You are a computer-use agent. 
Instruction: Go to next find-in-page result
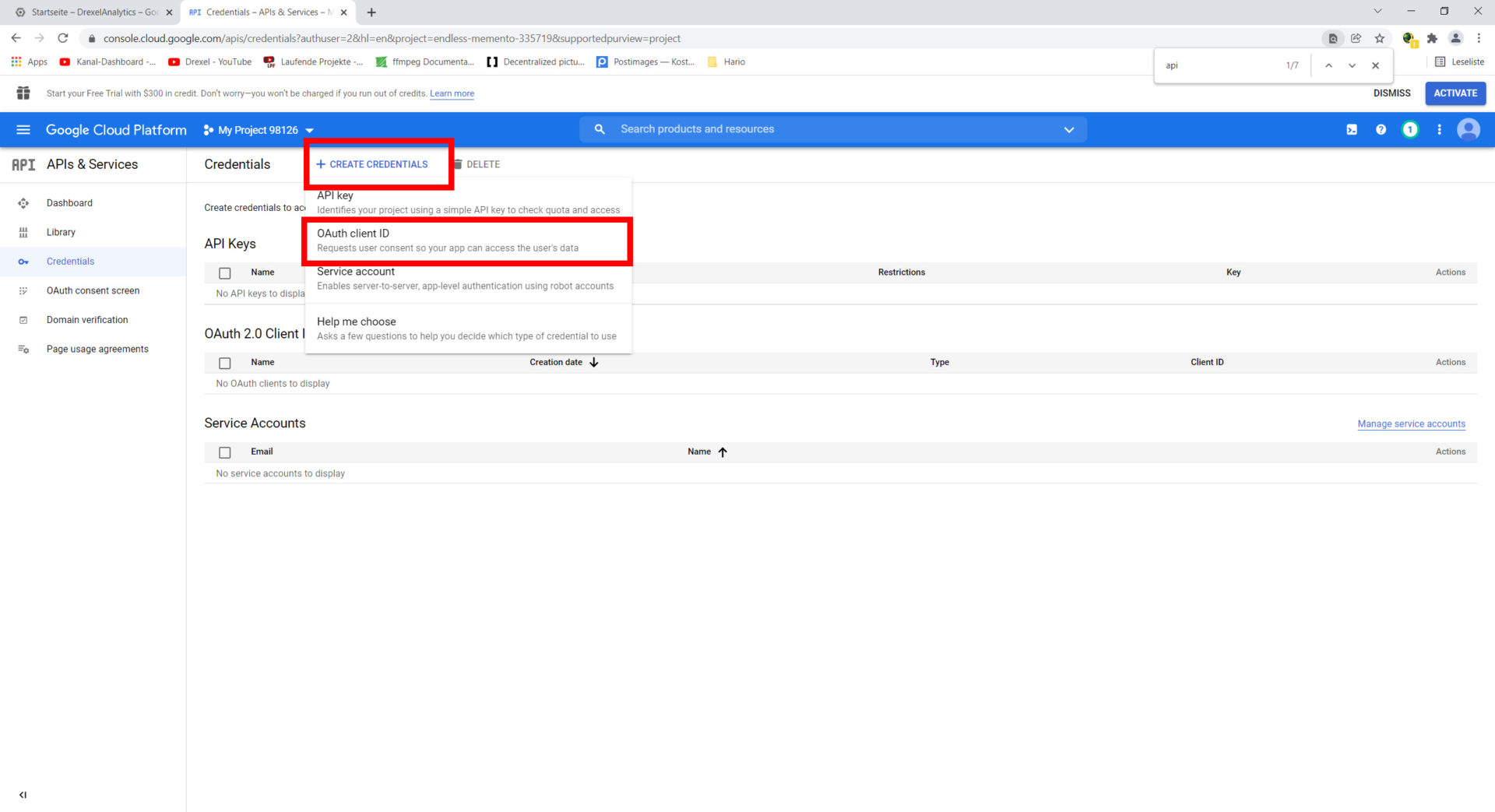pyautogui.click(x=1352, y=65)
